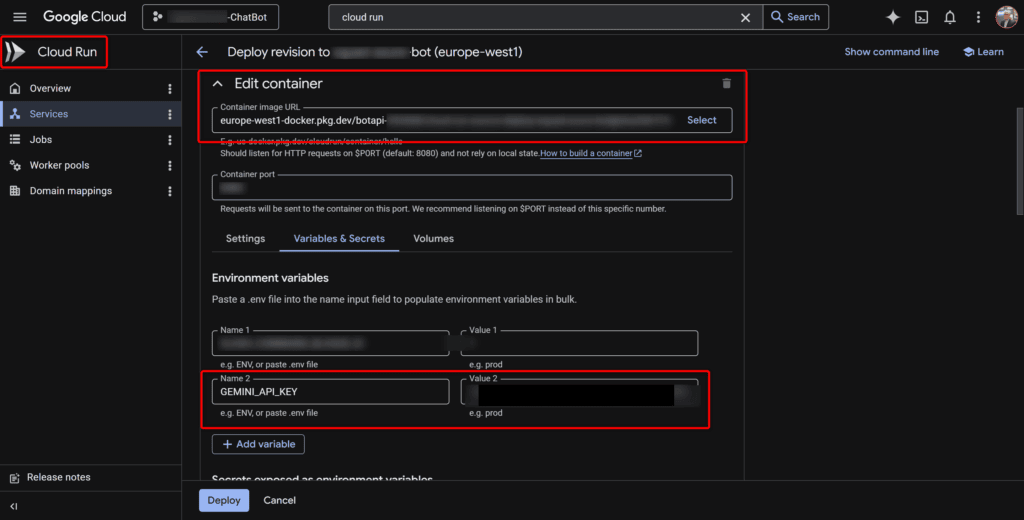Open more options beside Overview
1024x520 pixels.
click(170, 88)
